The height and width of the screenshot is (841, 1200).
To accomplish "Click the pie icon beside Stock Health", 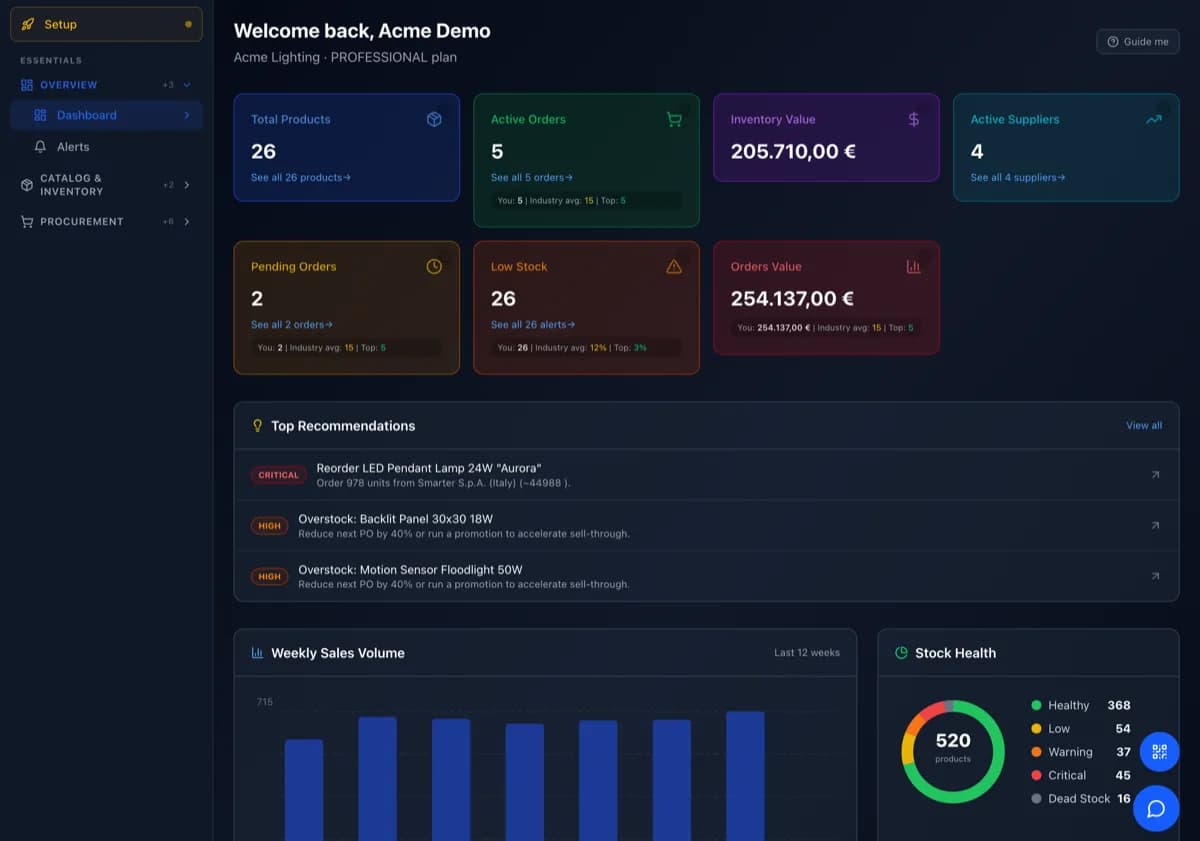I will [x=901, y=652].
